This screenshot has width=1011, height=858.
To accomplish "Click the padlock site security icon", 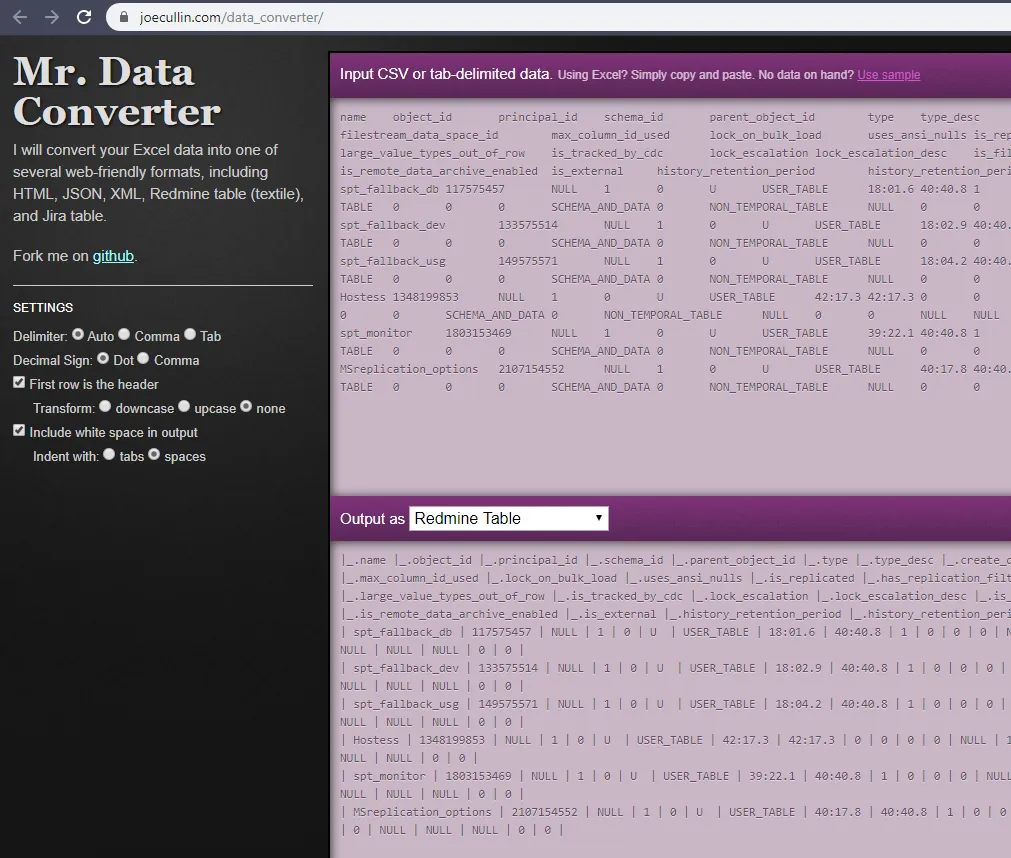I will [125, 18].
